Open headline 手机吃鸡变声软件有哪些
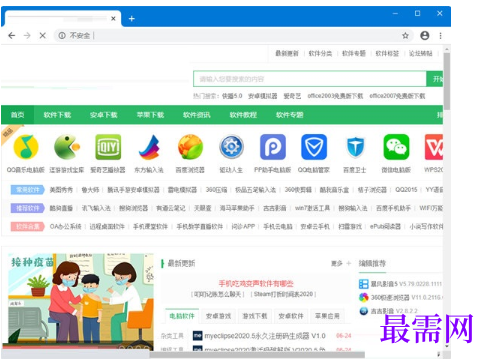This screenshot has width=492, height=360. point(256,284)
